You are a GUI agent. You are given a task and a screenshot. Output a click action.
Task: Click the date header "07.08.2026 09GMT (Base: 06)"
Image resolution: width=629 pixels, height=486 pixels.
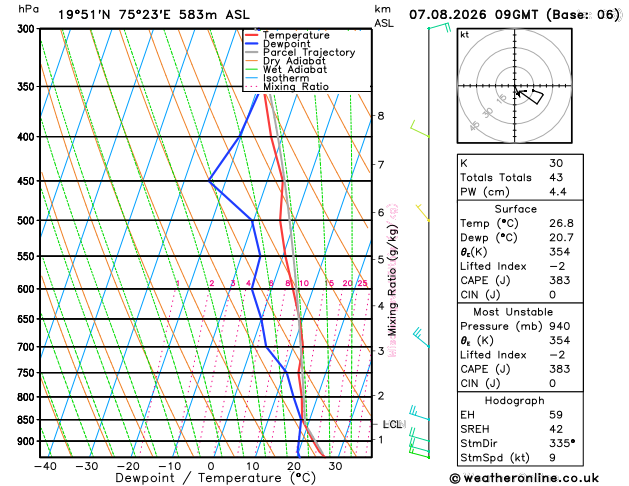tap(515, 15)
